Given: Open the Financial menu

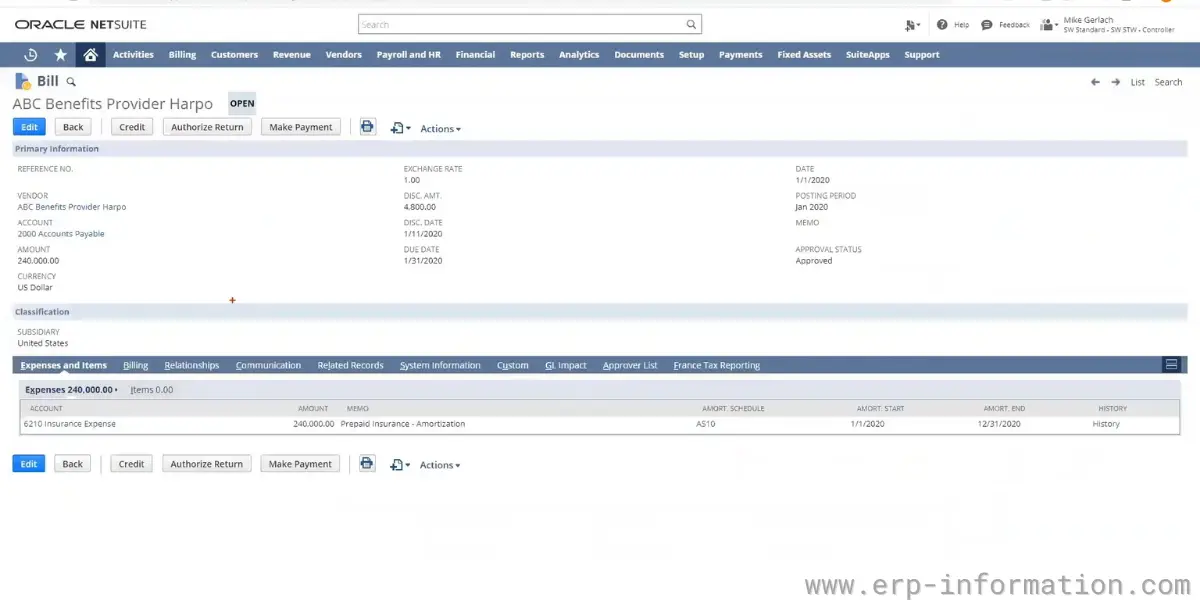Looking at the screenshot, I should [x=475, y=55].
